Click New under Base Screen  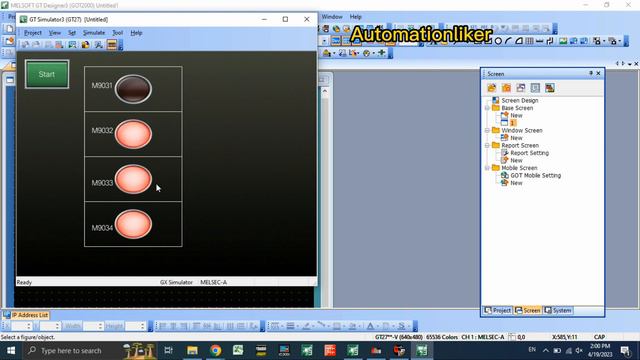pos(516,116)
